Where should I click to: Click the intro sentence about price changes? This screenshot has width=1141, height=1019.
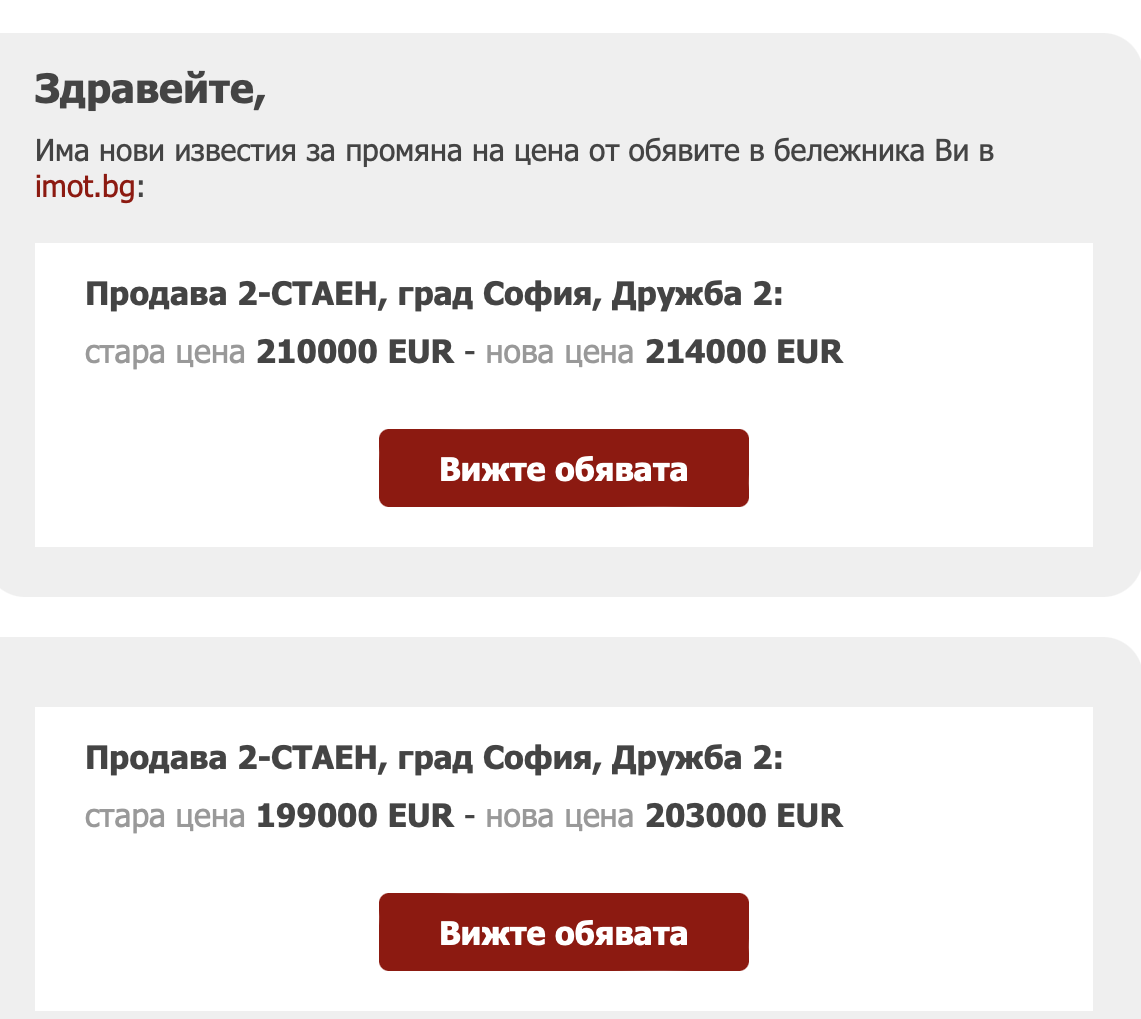pyautogui.click(x=514, y=151)
